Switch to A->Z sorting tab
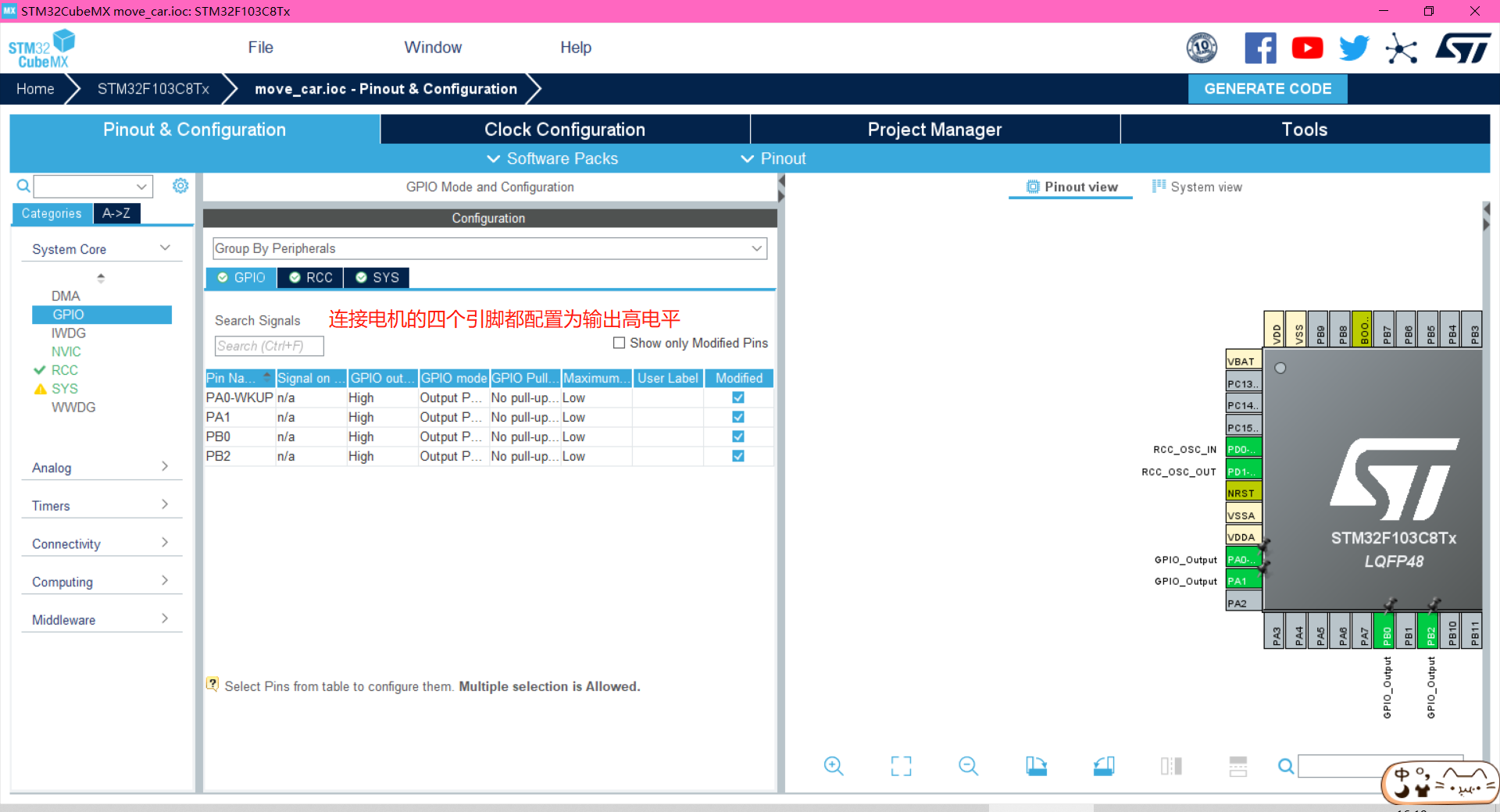The width and height of the screenshot is (1500, 812). [116, 213]
